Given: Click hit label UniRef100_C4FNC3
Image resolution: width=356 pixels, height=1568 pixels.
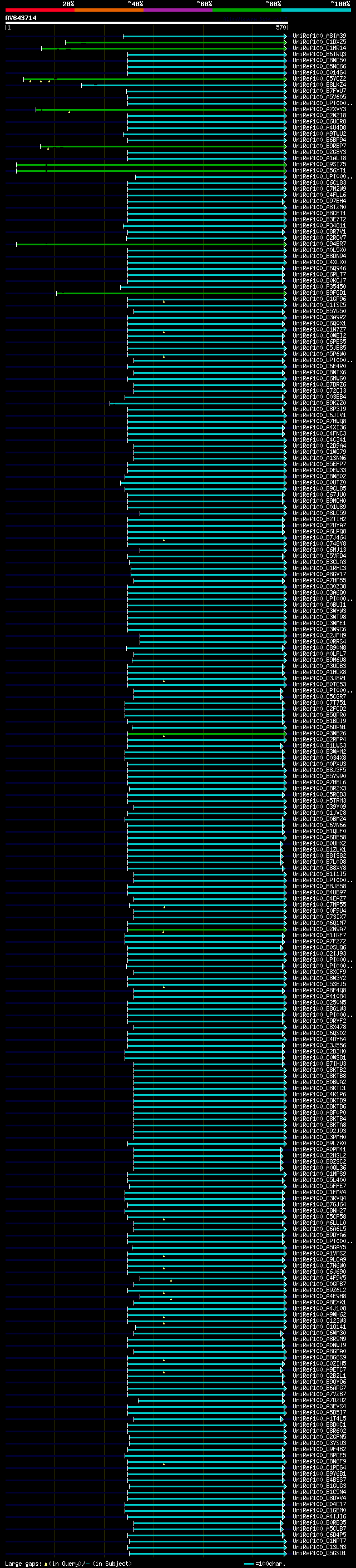Looking at the screenshot, I should click(x=319, y=434).
